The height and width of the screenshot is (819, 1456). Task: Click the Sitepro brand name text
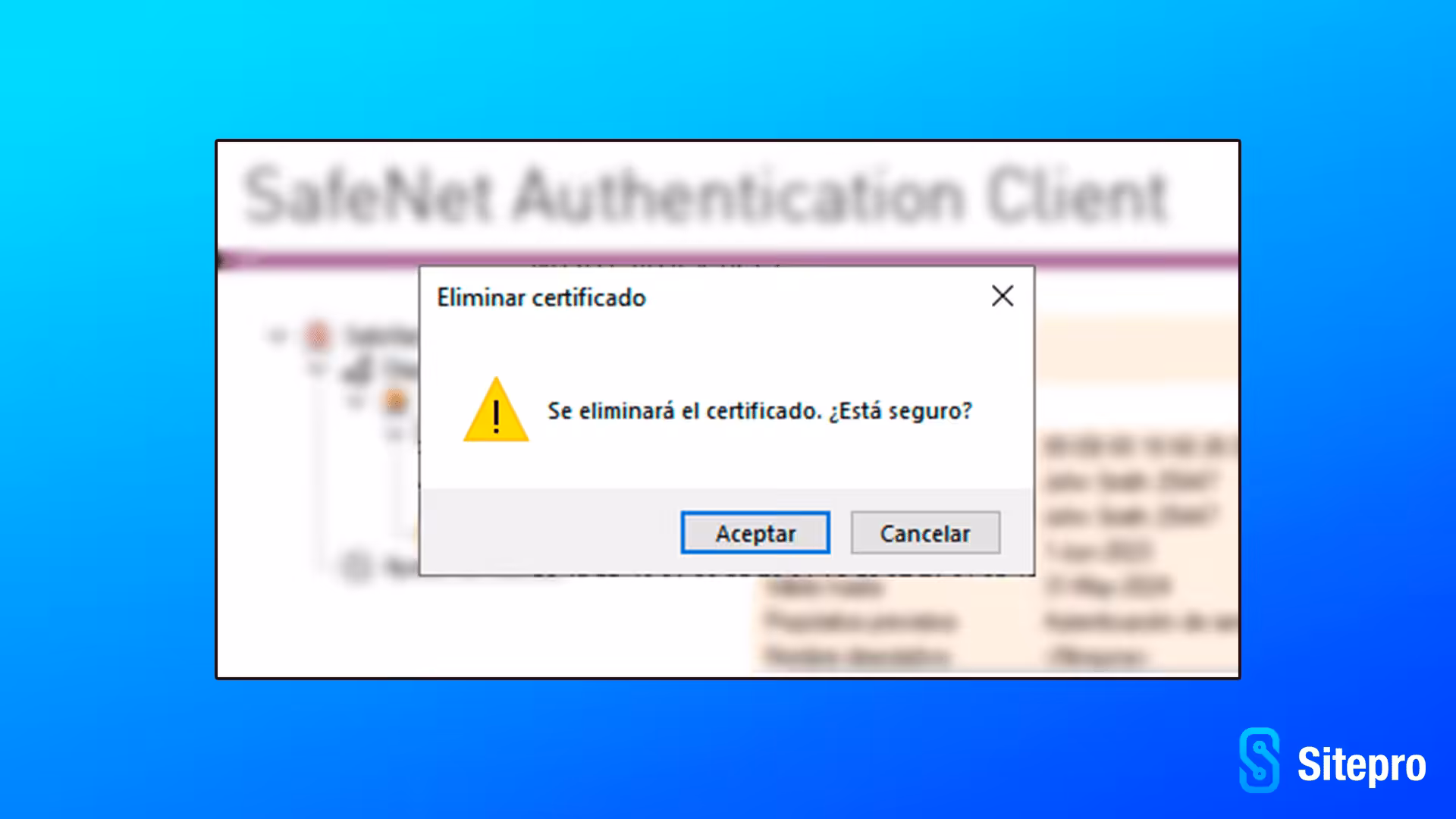[1362, 765]
